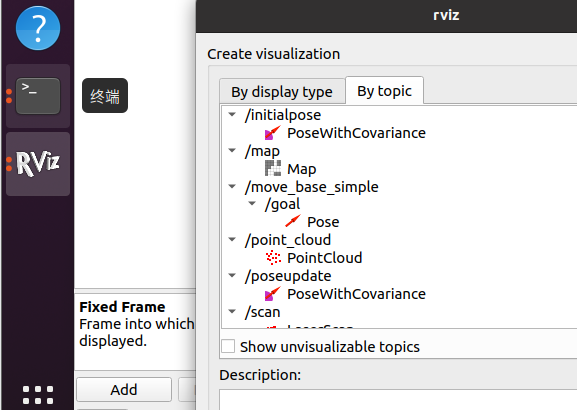Open the Show Applications grid
Viewport: 577px width, 410px height.
[x=38, y=395]
